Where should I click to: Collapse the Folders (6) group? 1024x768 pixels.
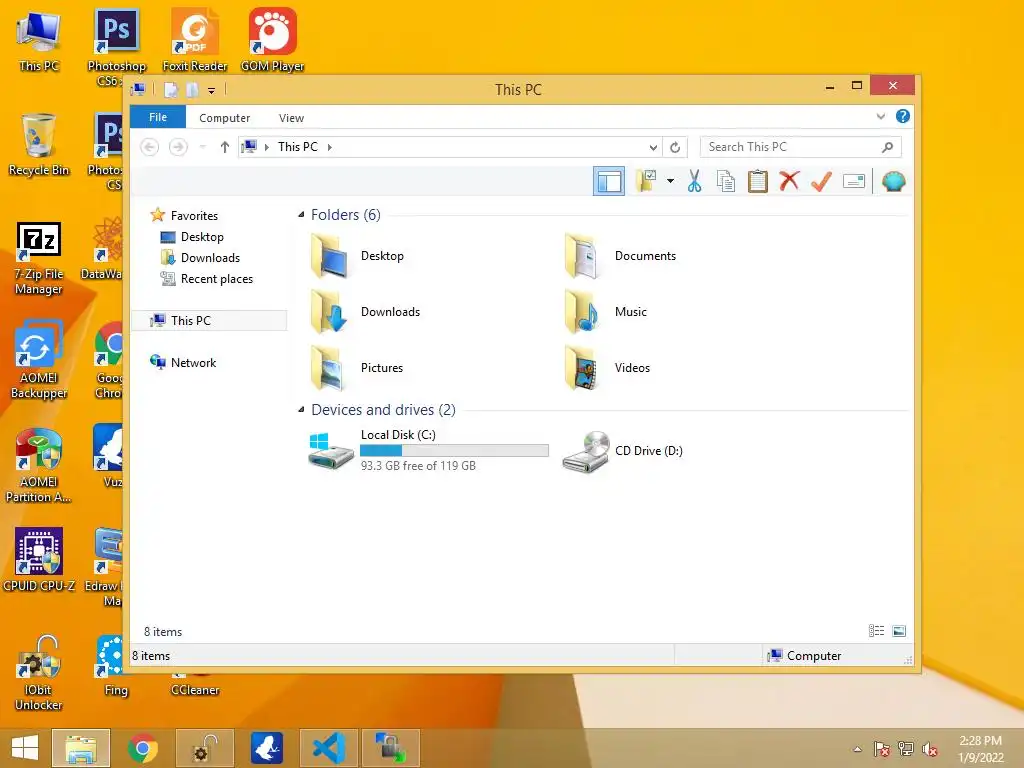[x=301, y=215]
